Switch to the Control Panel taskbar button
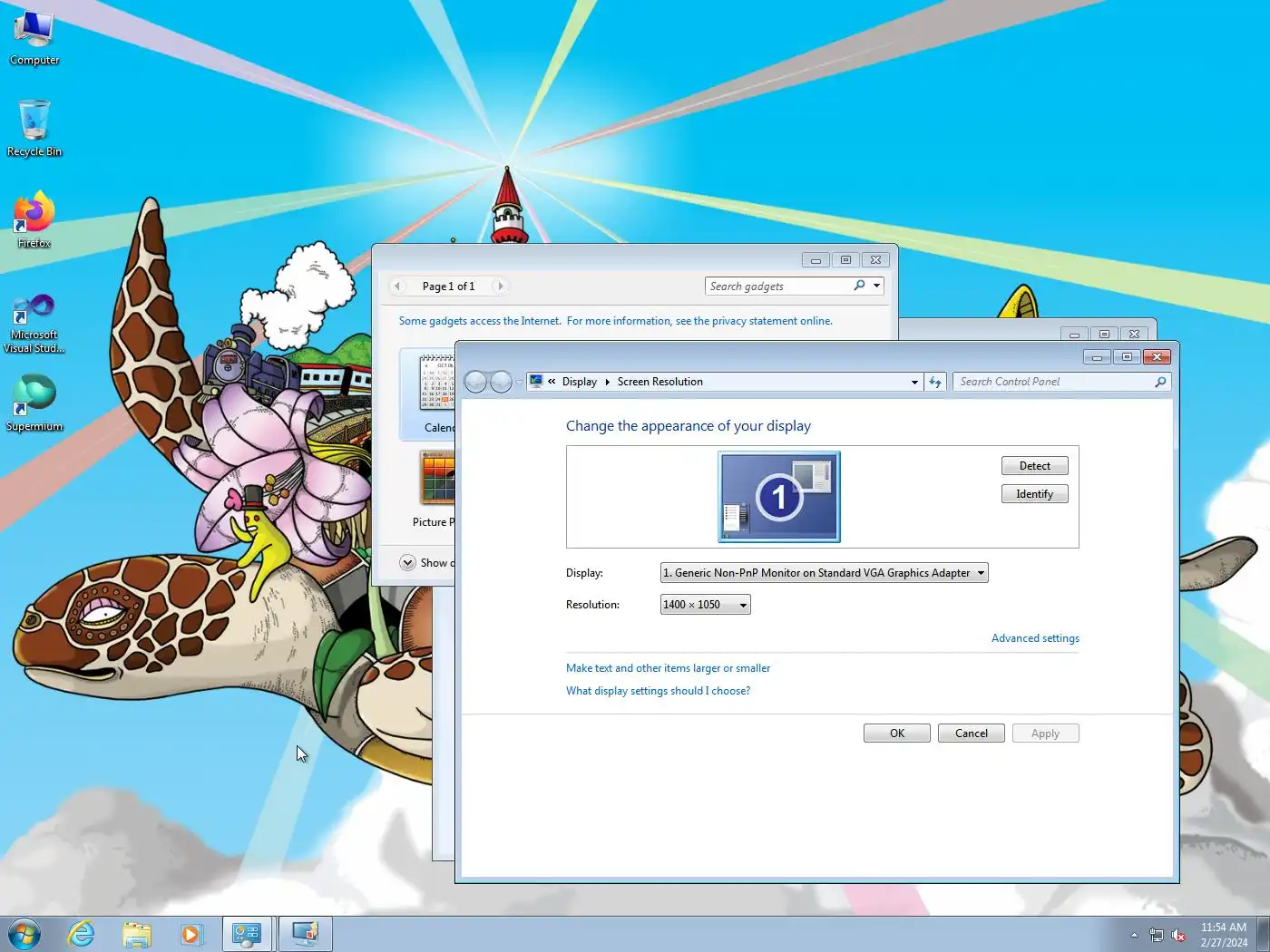1270x952 pixels. [247, 934]
